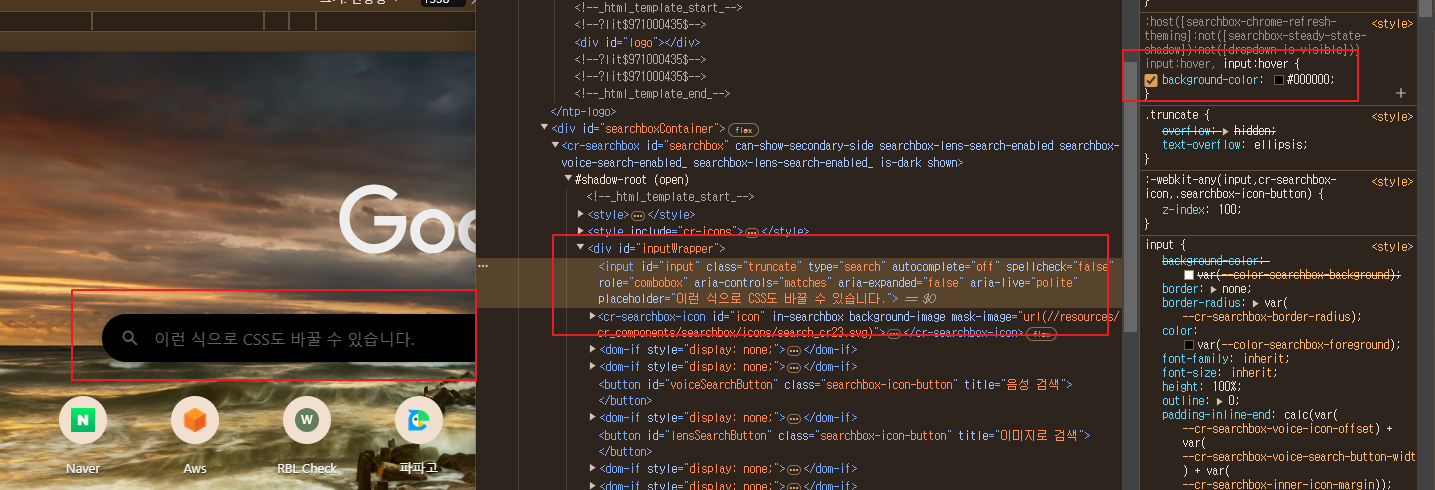Open style source link beside the plain input rule
The width and height of the screenshot is (1435, 490).
pyautogui.click(x=1392, y=246)
